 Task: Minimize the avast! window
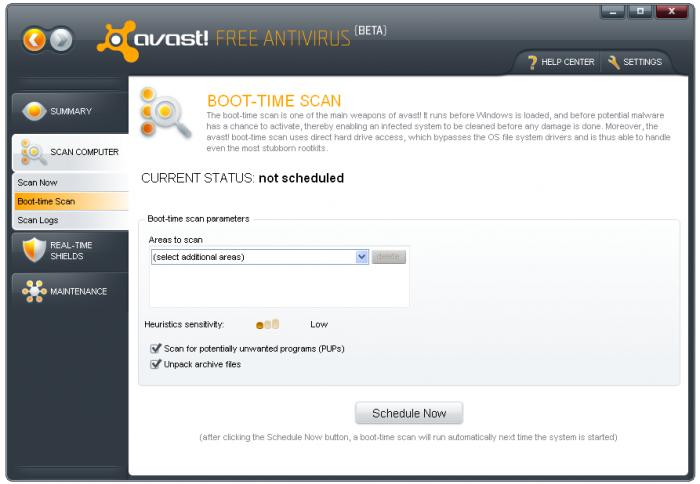click(613, 12)
